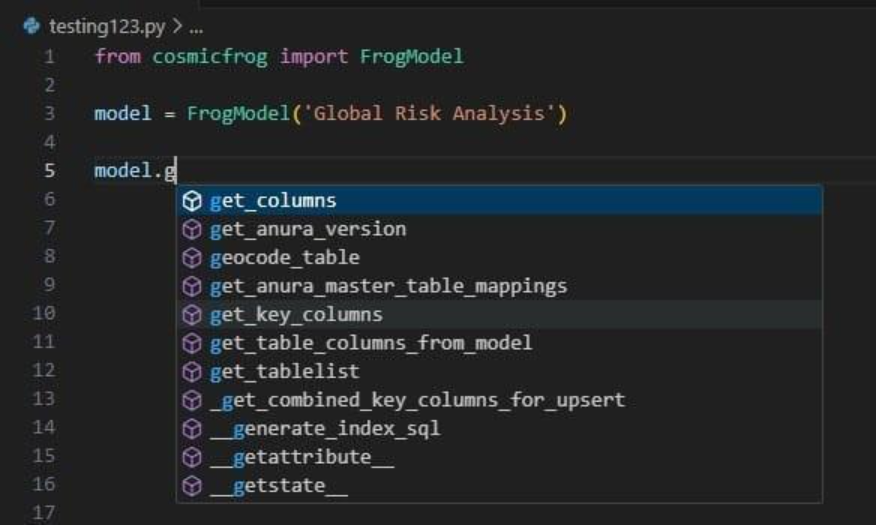Click the cube icon next to get_anura_version

coord(193,229)
